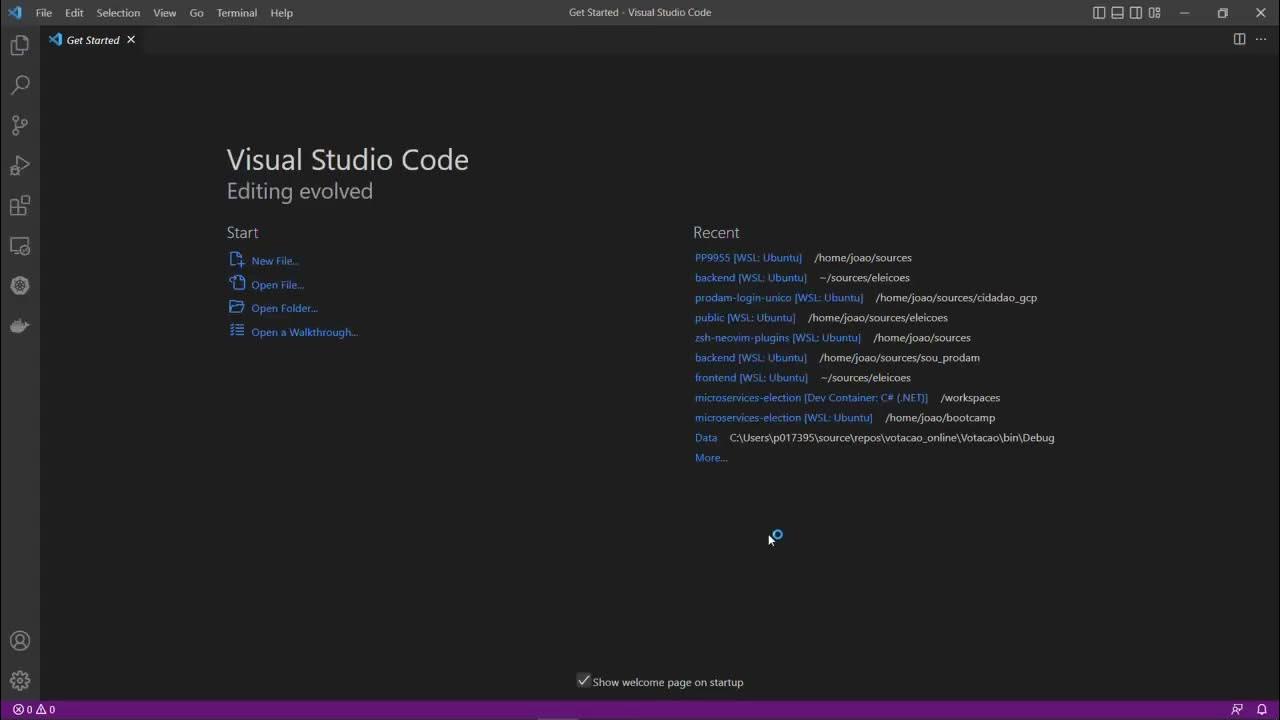
Task: Click the Open Folder... link
Action: (285, 309)
